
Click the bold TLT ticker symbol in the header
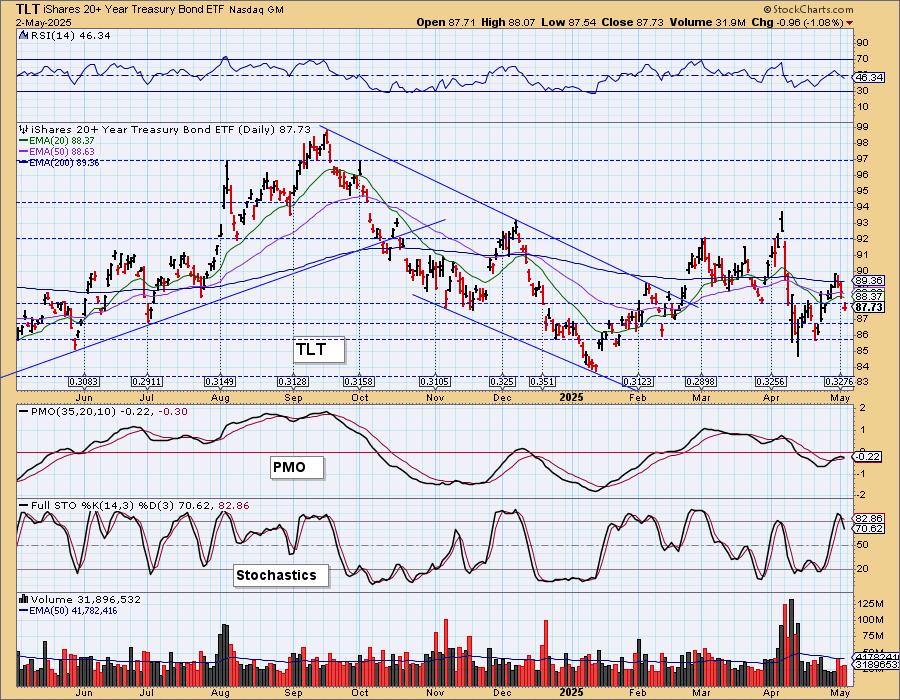28,9
